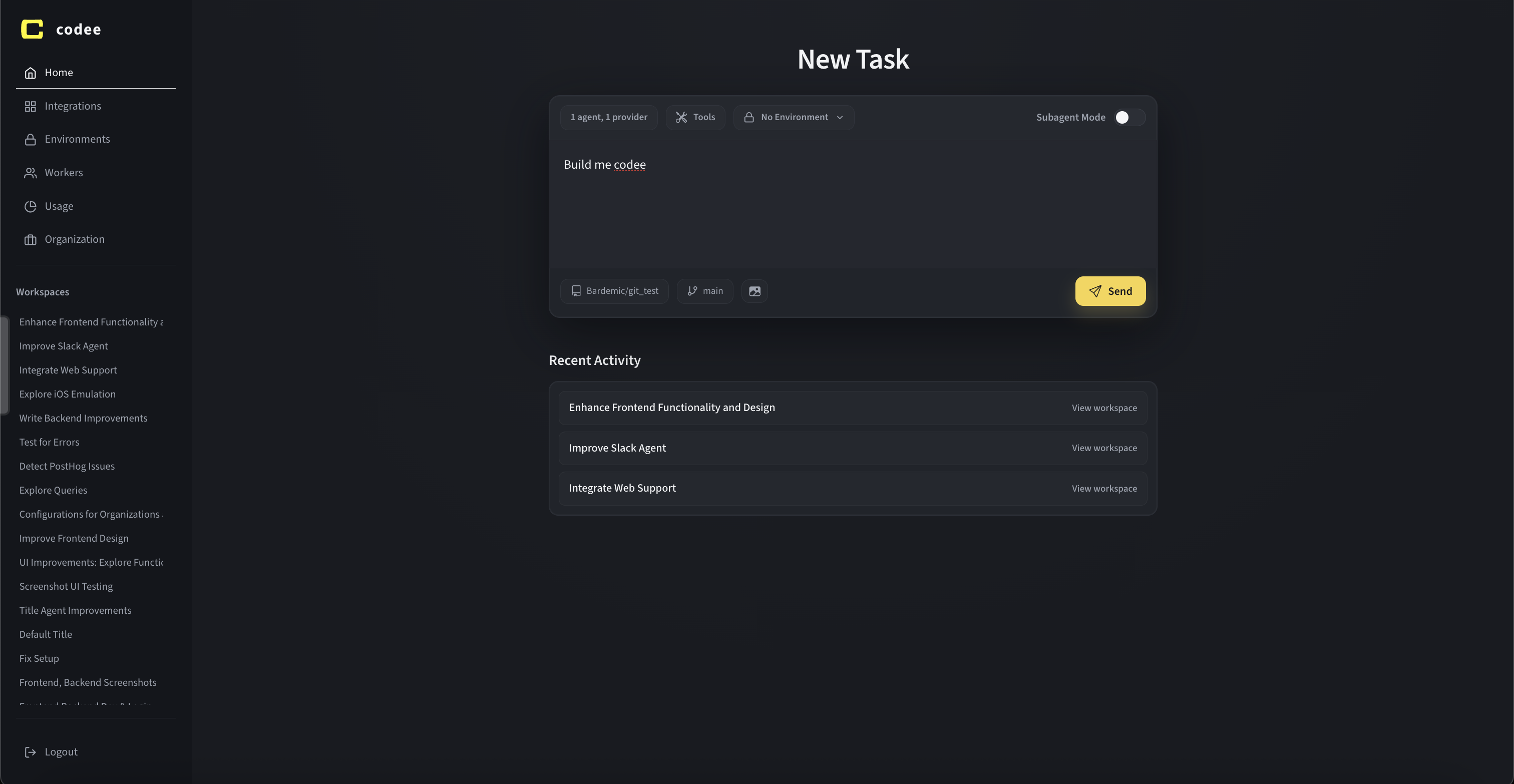Click the Organization briefcase icon
The height and width of the screenshot is (784, 1514).
pyautogui.click(x=31, y=239)
